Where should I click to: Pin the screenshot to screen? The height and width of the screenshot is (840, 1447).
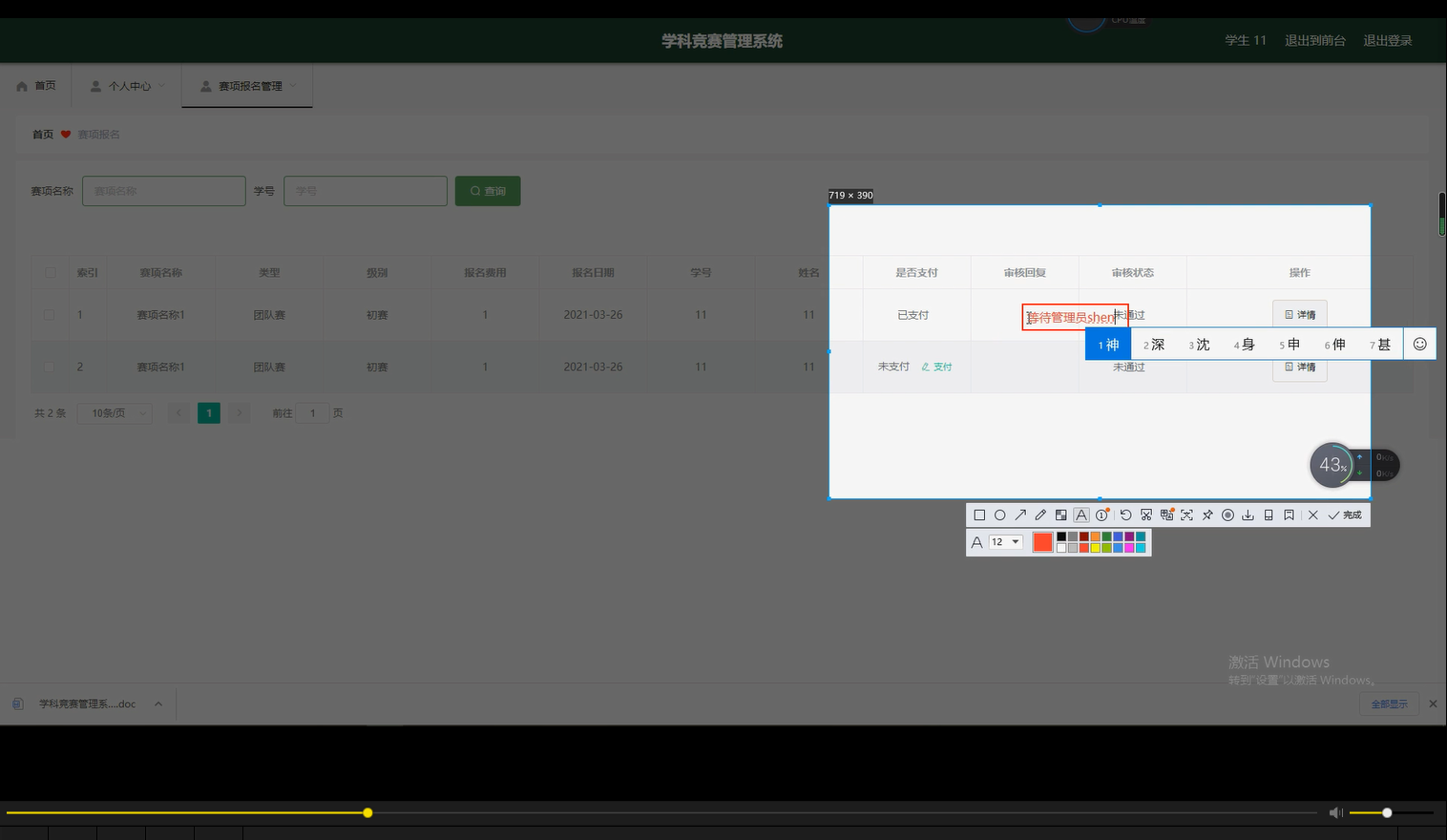[1207, 514]
